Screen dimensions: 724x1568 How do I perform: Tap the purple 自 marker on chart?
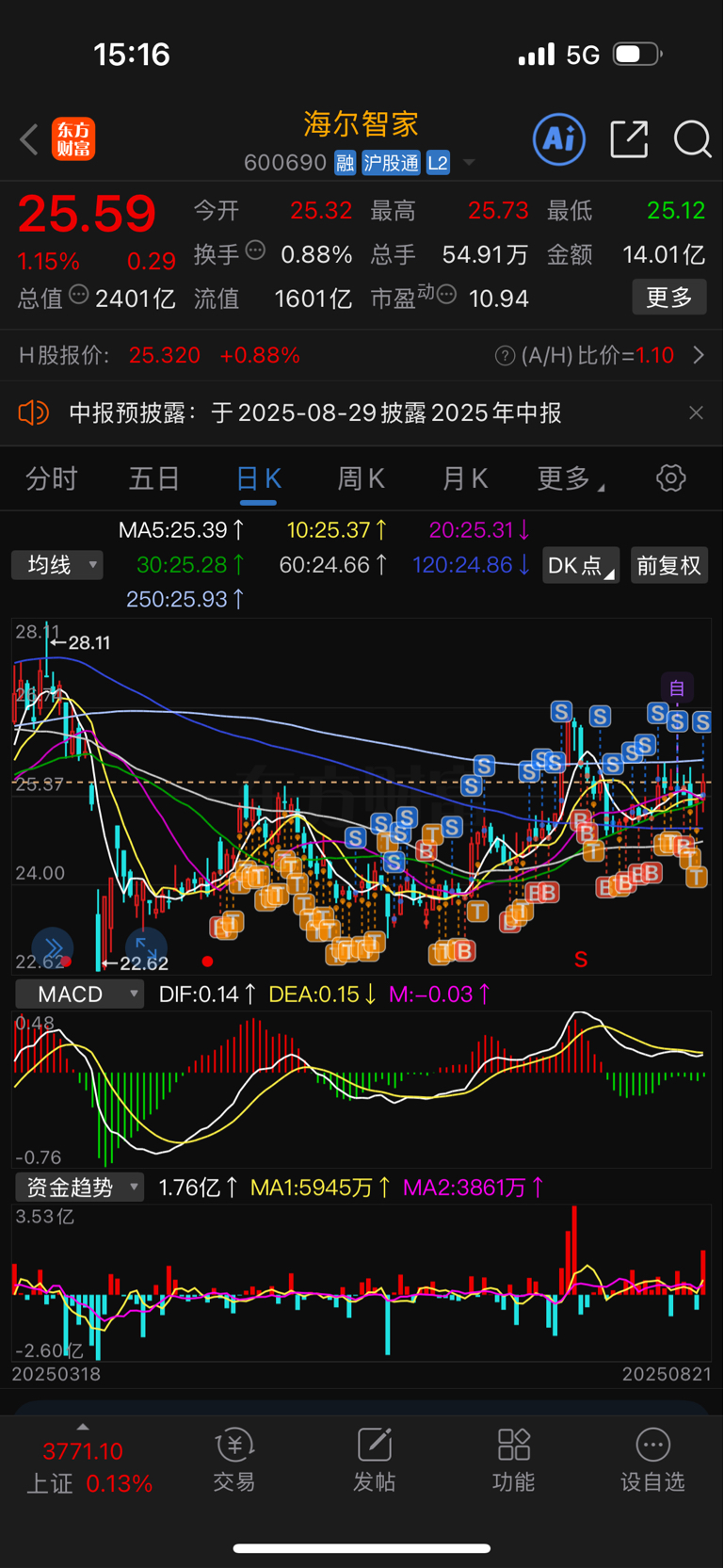pos(677,688)
